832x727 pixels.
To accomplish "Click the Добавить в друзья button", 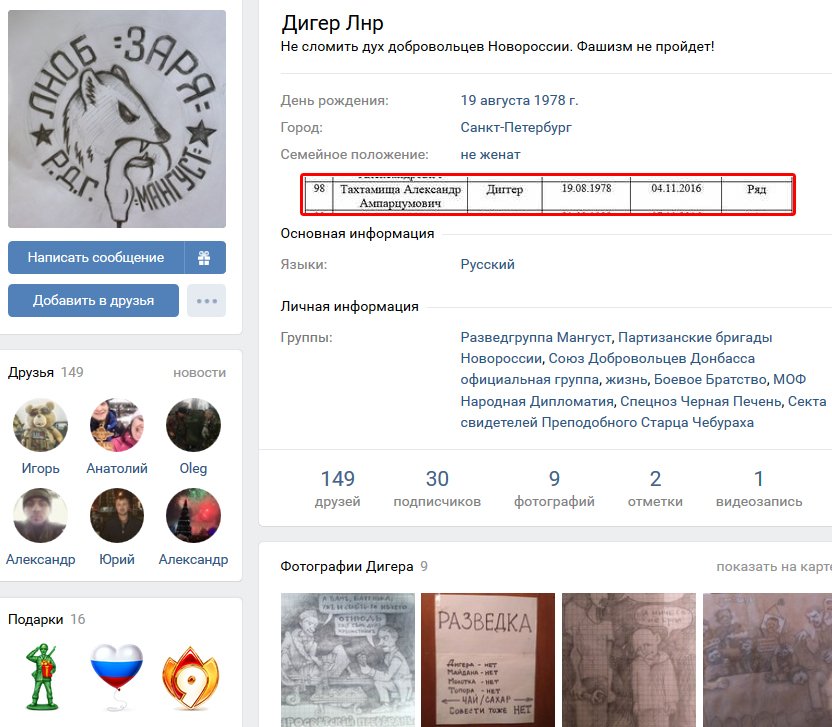I will (x=93, y=301).
